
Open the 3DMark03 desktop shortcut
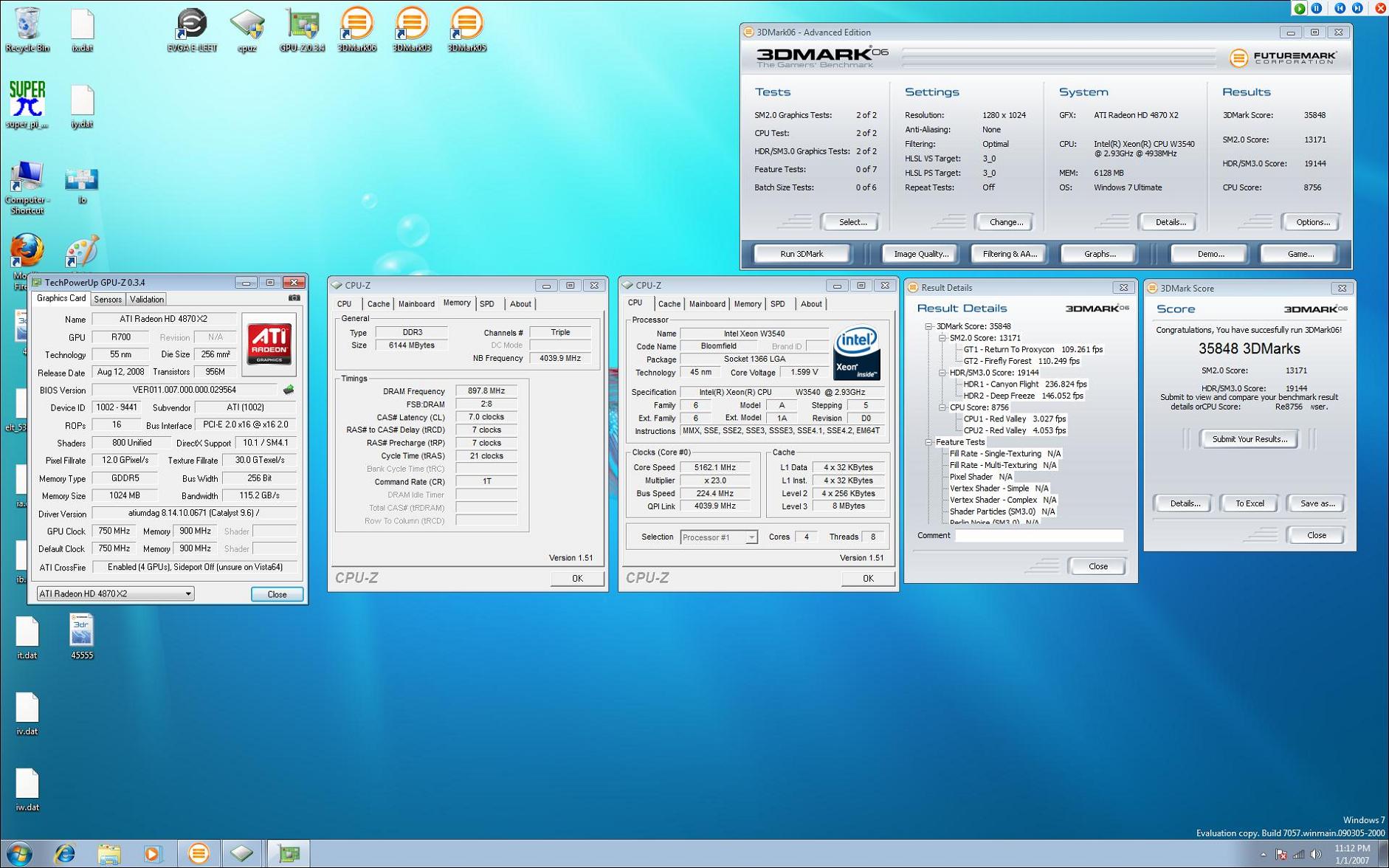pos(411,30)
